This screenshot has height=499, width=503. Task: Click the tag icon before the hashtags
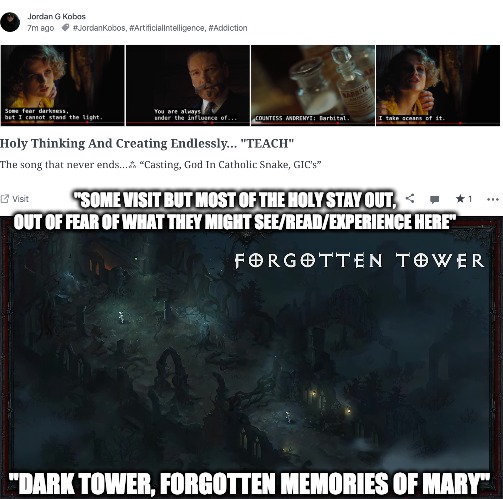66,28
